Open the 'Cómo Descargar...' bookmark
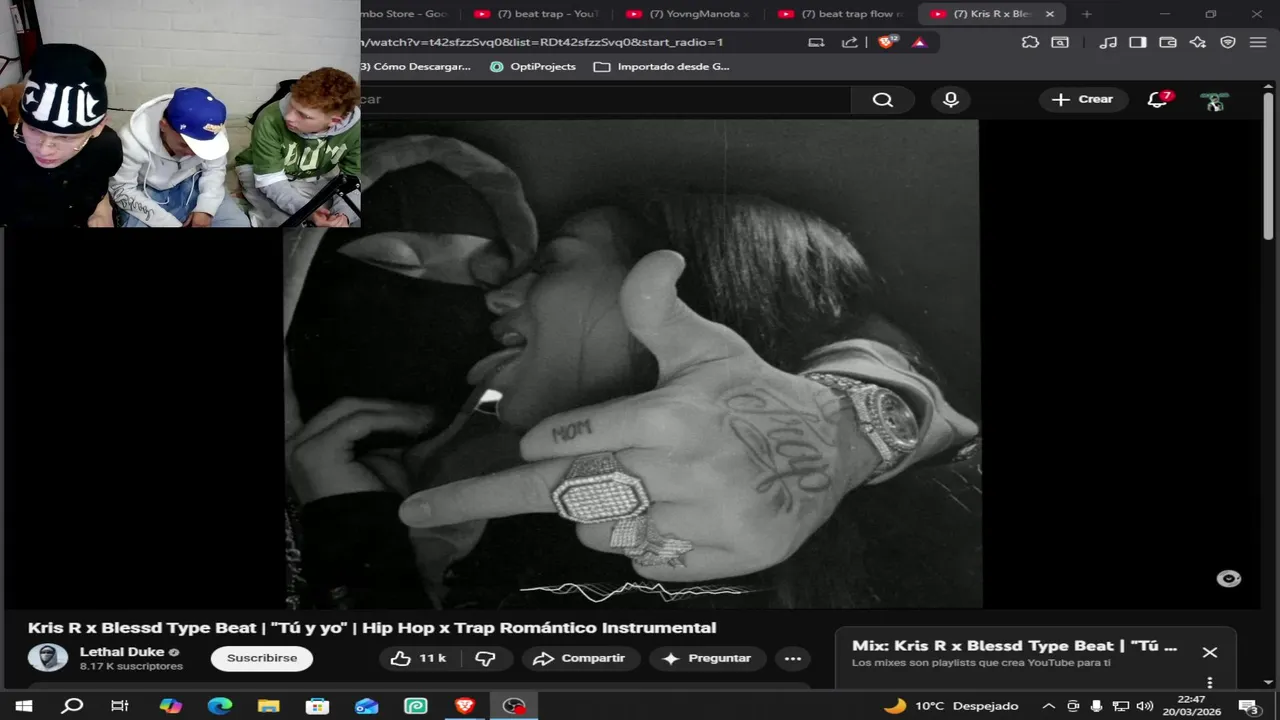The height and width of the screenshot is (720, 1280). pos(416,66)
